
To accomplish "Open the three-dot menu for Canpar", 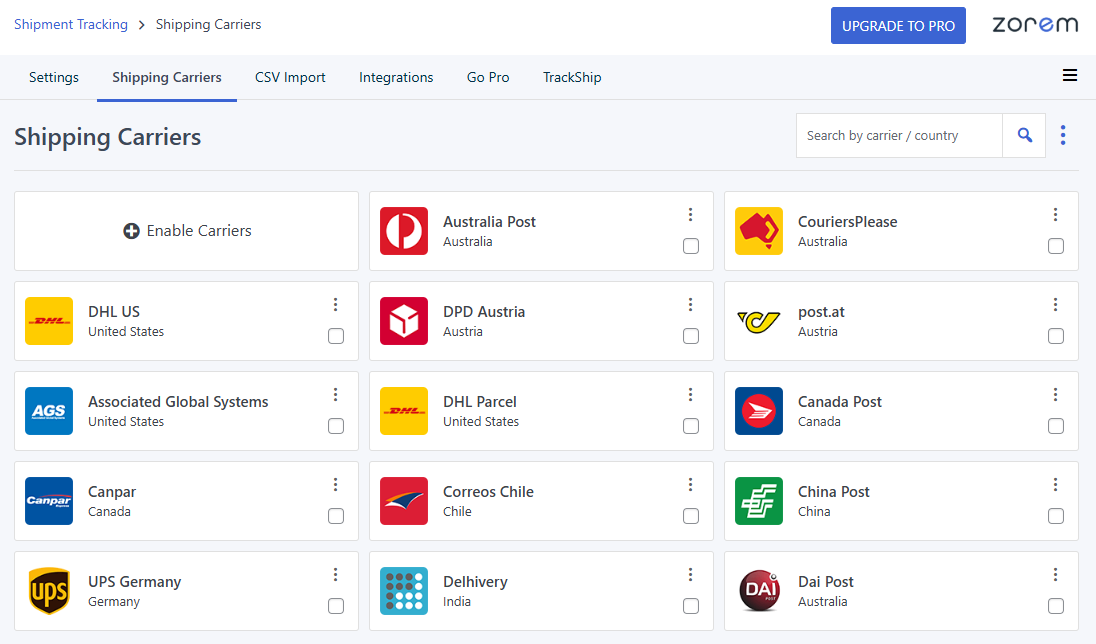I will tap(336, 484).
